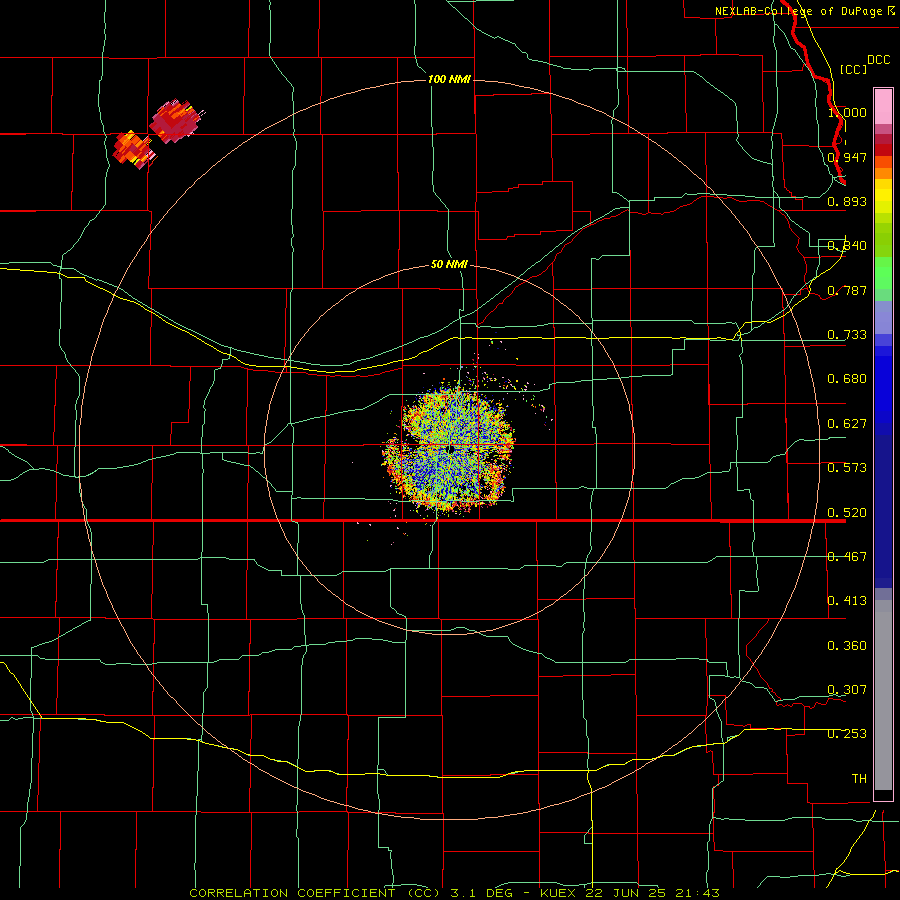Click the bright green segment of the color bar
Screen dimensions: 900x900
(883, 273)
